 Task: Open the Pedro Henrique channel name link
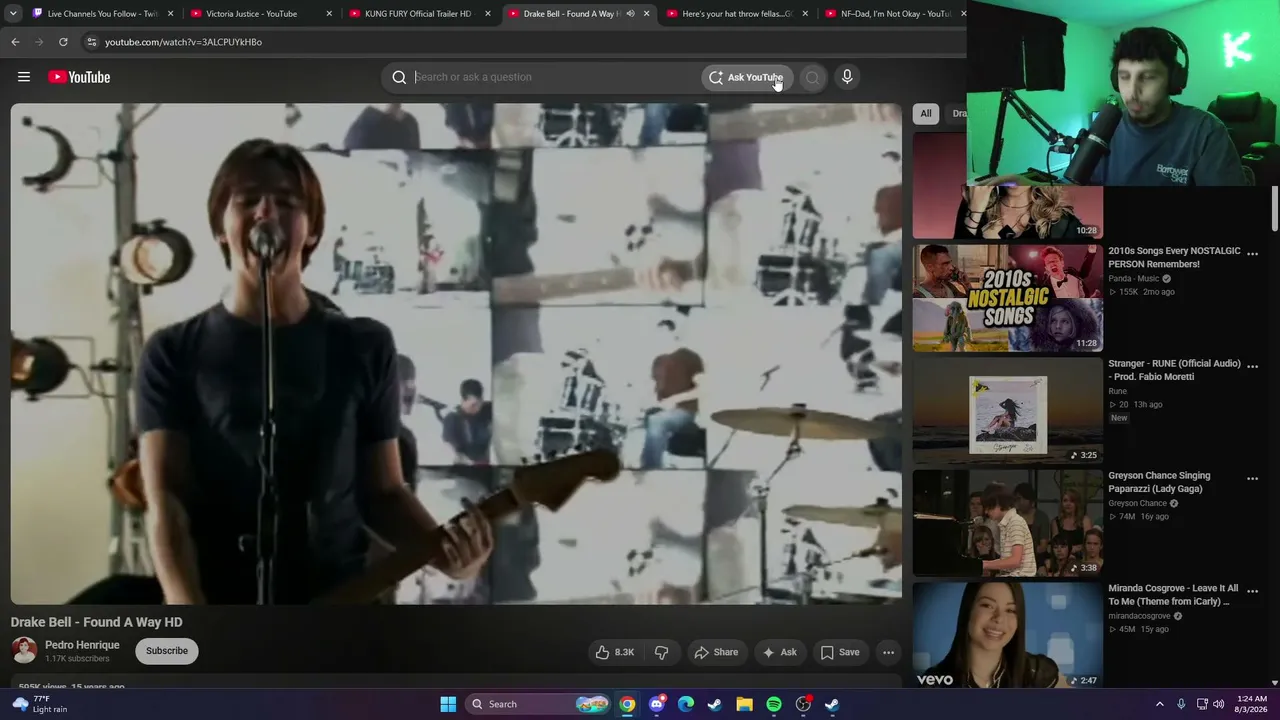82,645
